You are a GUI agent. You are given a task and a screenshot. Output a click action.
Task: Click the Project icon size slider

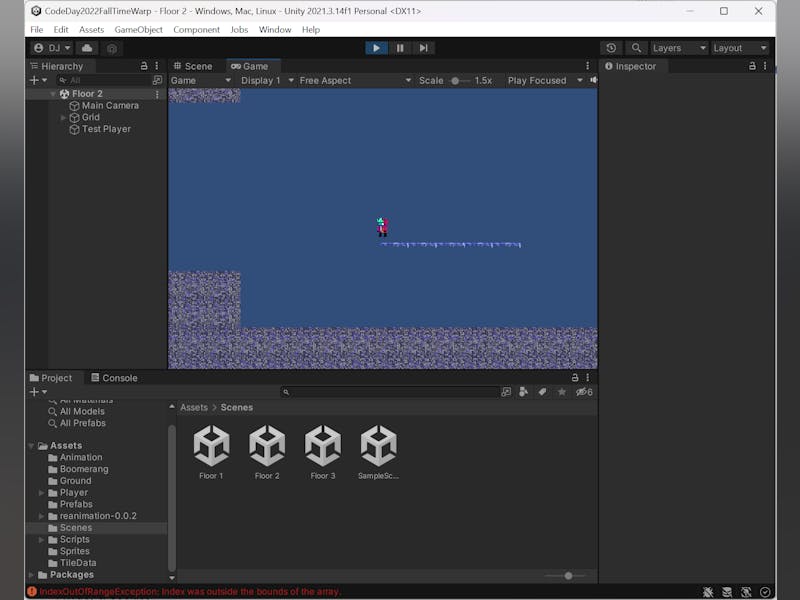(566, 576)
